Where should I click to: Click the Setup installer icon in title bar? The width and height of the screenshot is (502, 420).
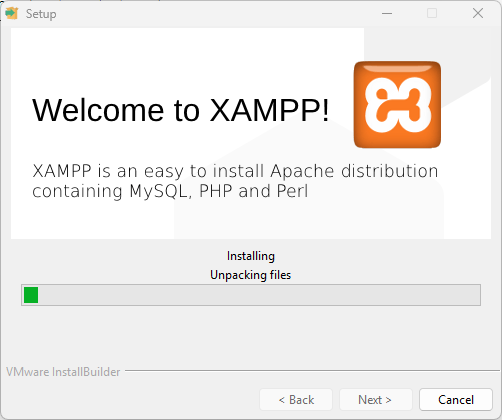(x=12, y=13)
